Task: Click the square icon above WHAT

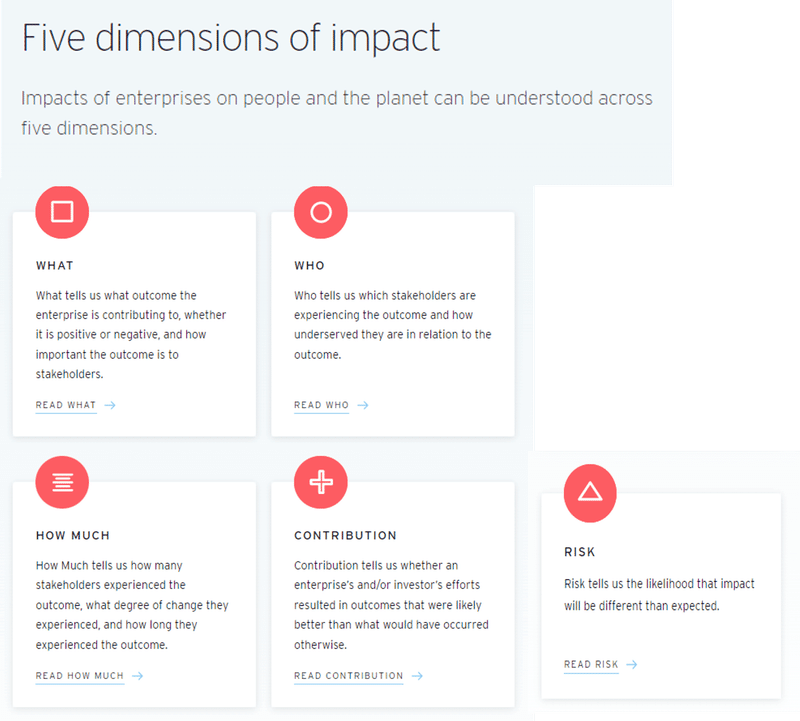Action: pos(62,212)
